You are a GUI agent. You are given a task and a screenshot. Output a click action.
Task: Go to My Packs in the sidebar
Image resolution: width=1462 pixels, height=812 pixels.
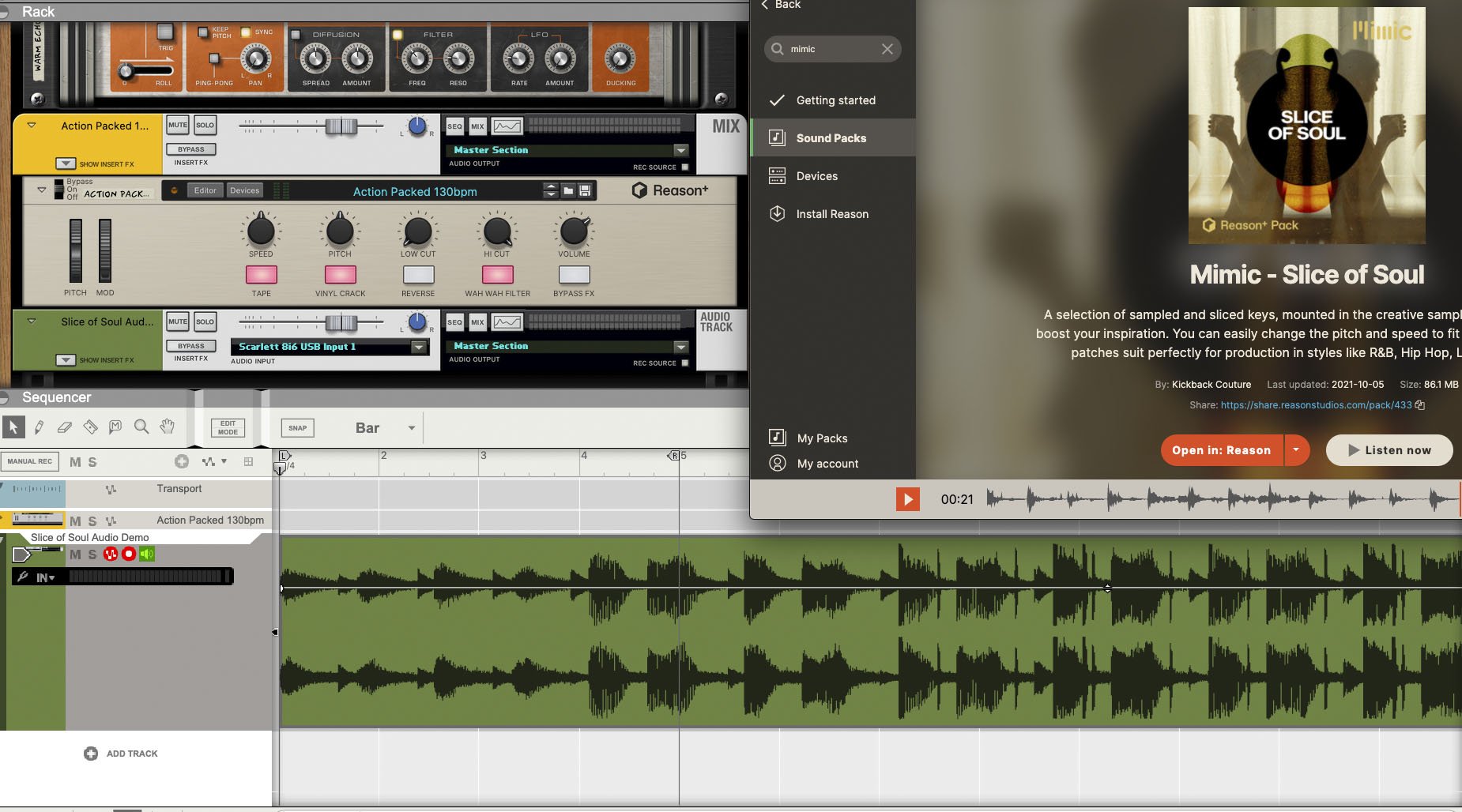[x=822, y=438]
